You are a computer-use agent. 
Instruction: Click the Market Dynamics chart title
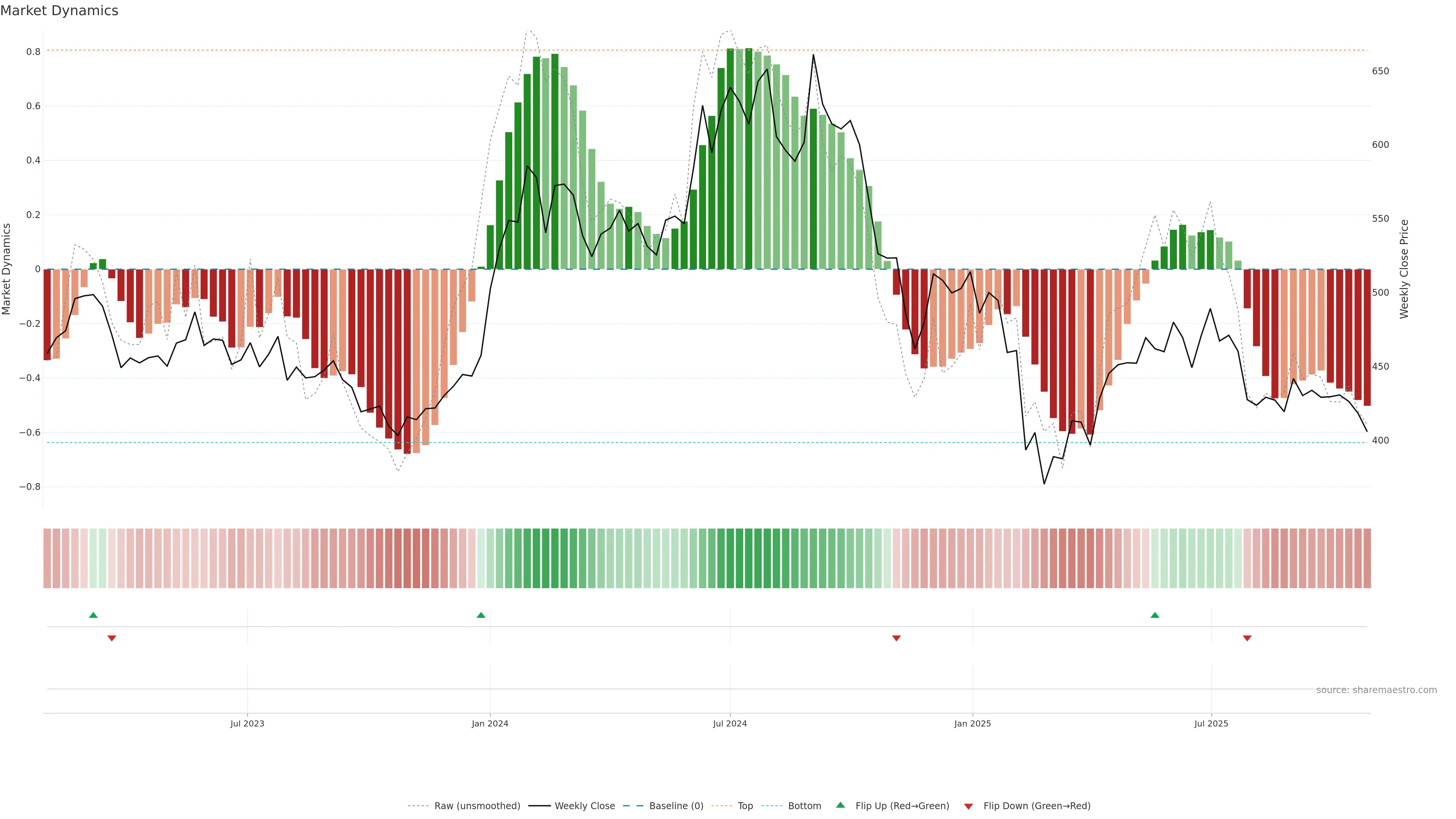point(60,11)
